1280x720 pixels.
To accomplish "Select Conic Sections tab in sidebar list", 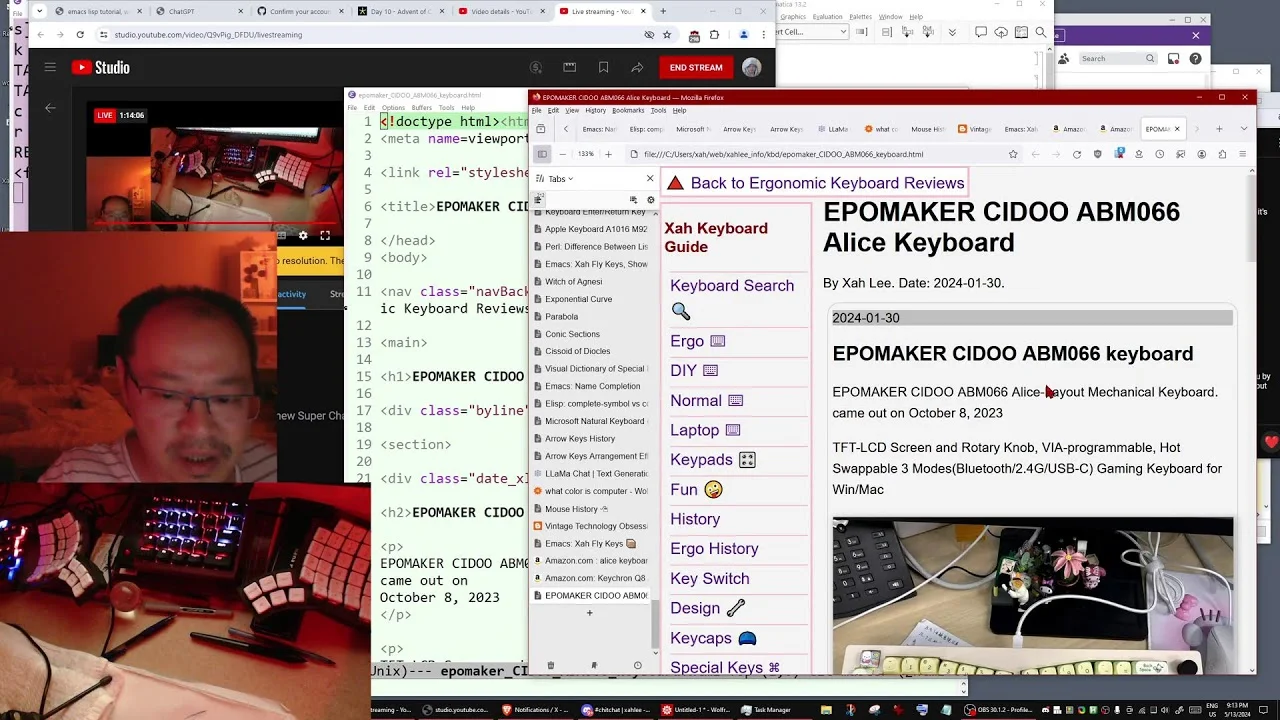I will point(573,334).
